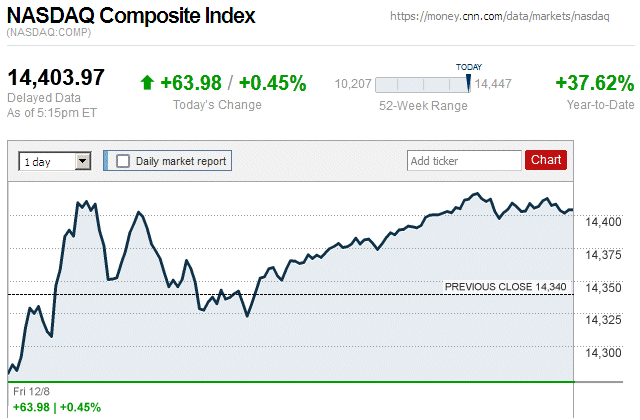
Task: Open the 1 day timeframe dropdown
Action: click(54, 160)
